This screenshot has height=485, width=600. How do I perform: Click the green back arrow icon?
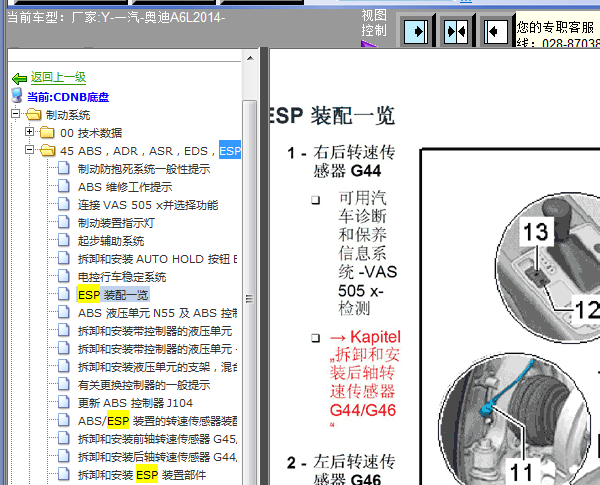[x=19, y=78]
